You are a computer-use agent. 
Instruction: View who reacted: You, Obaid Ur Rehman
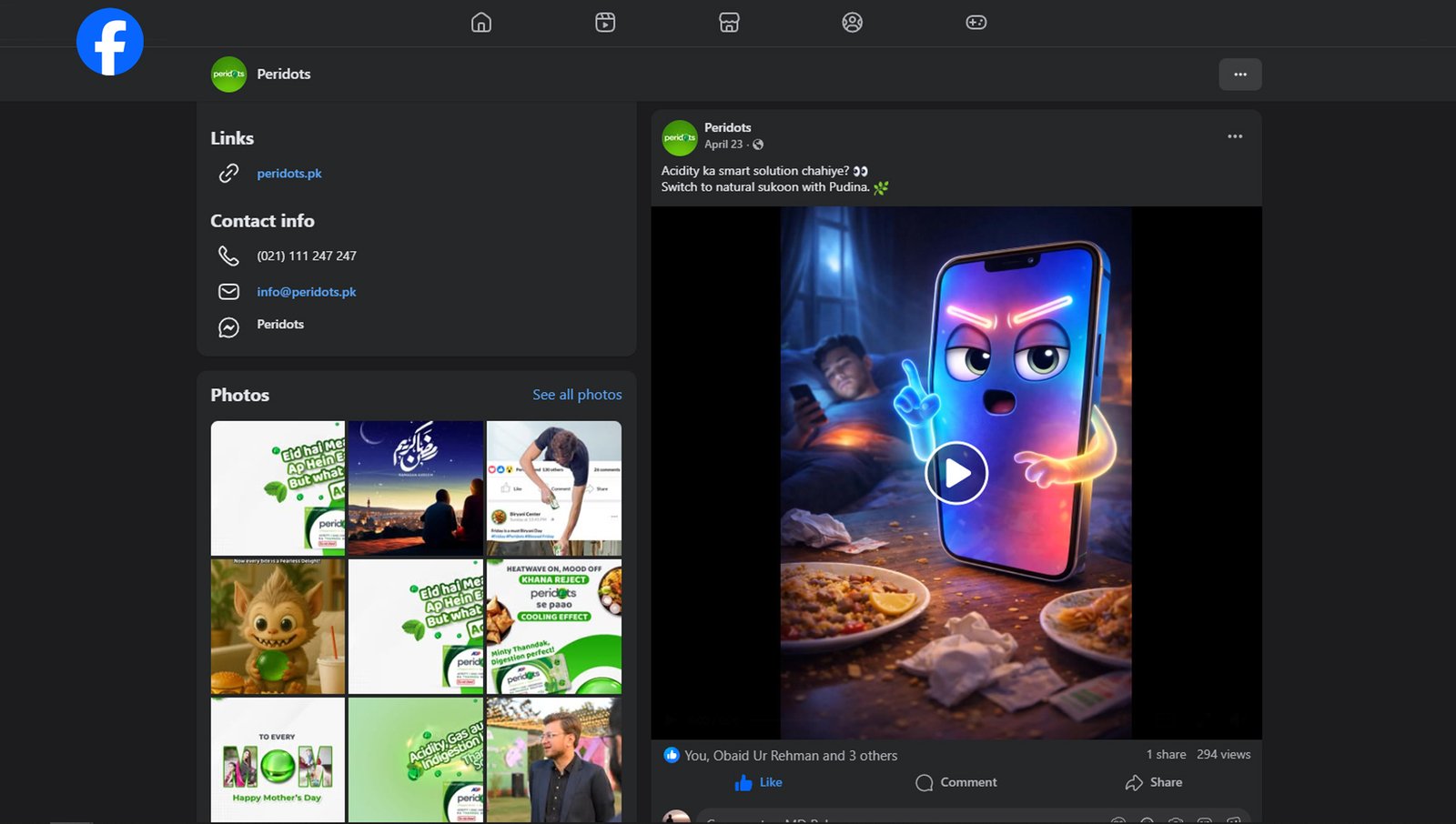791,756
